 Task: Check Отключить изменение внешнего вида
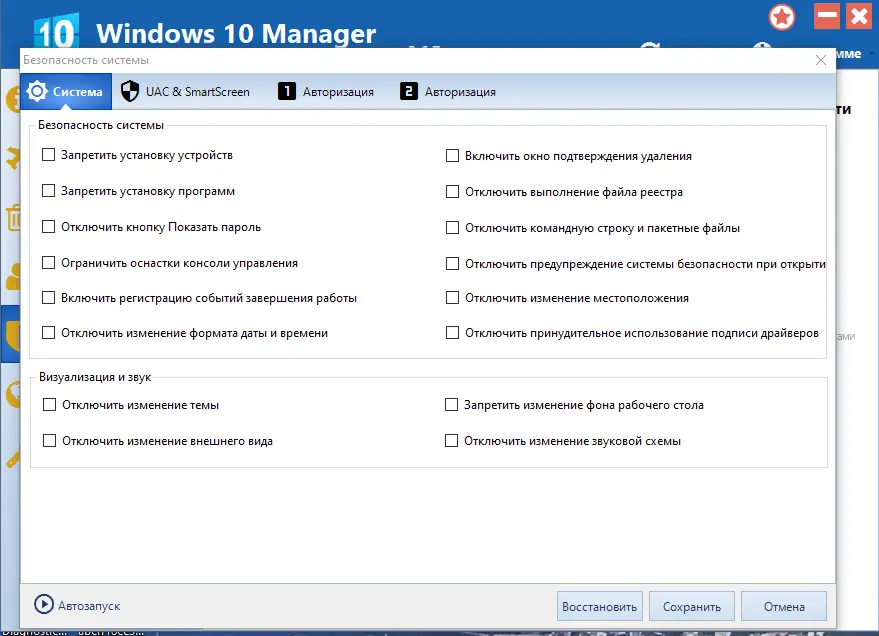click(x=50, y=440)
